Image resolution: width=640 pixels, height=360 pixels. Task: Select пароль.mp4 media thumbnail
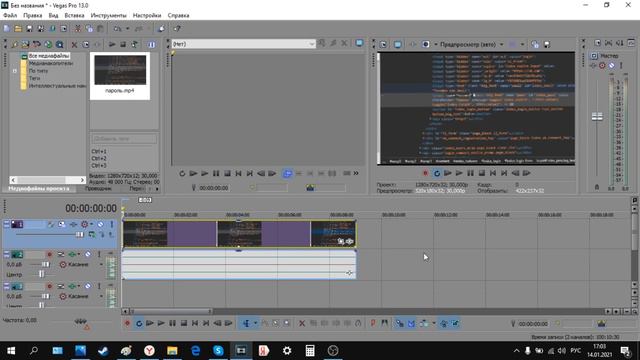(120, 75)
